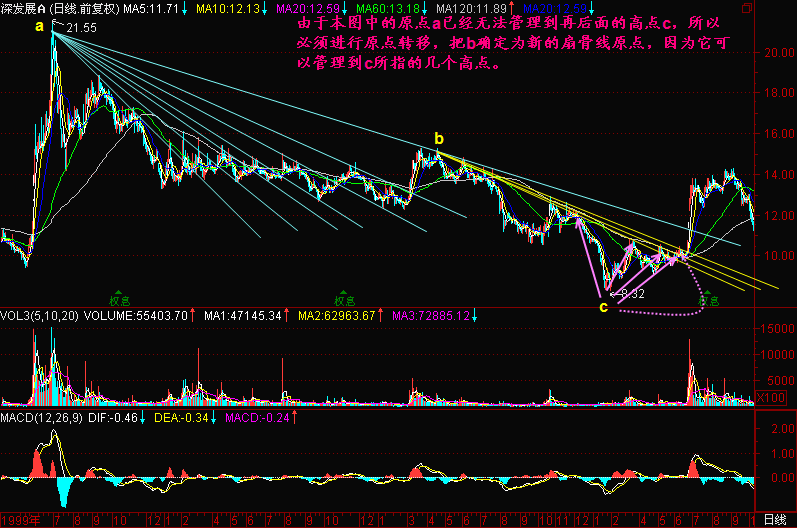The width and height of the screenshot is (797, 528).
Task: Click the 8.32 low price label
Action: click(633, 294)
